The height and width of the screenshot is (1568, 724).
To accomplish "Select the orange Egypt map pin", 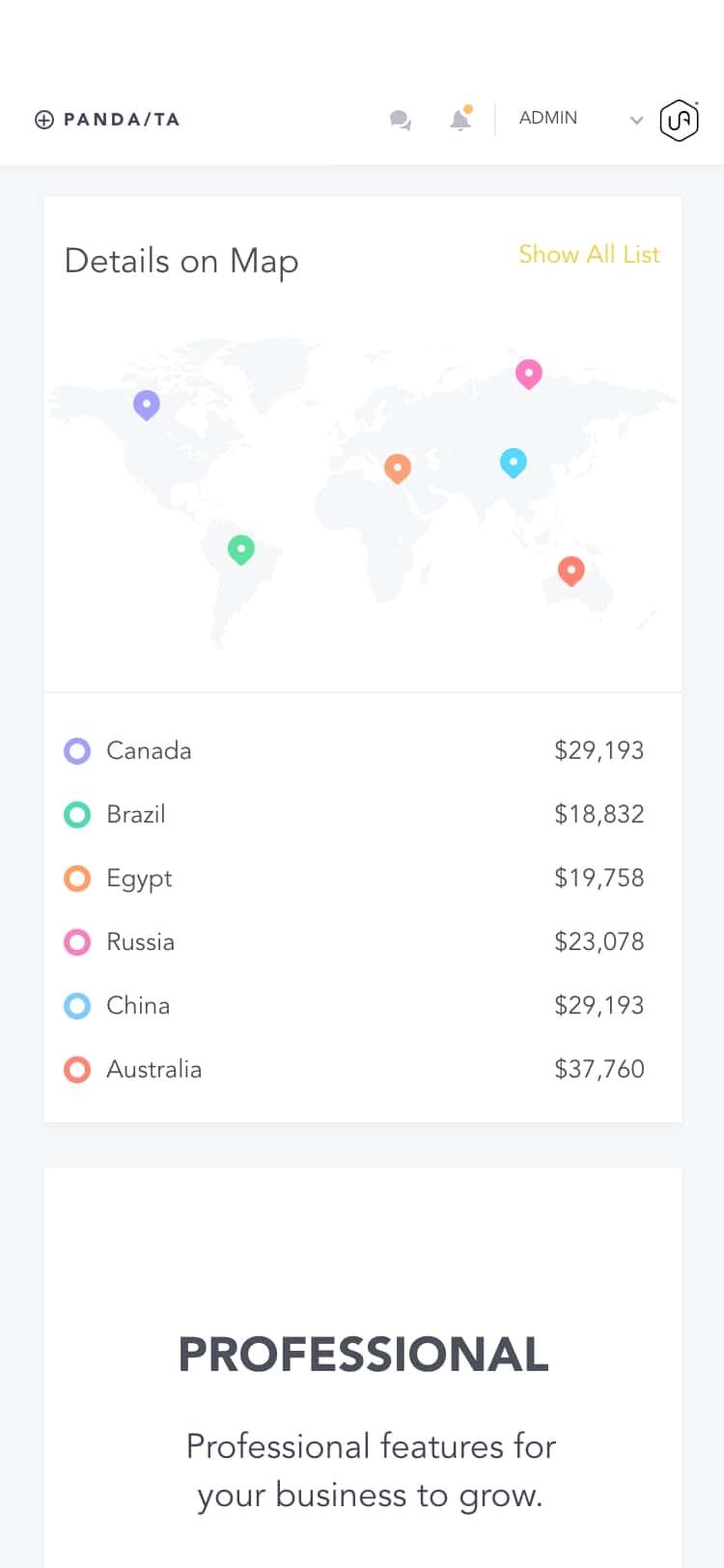I will [x=398, y=468].
